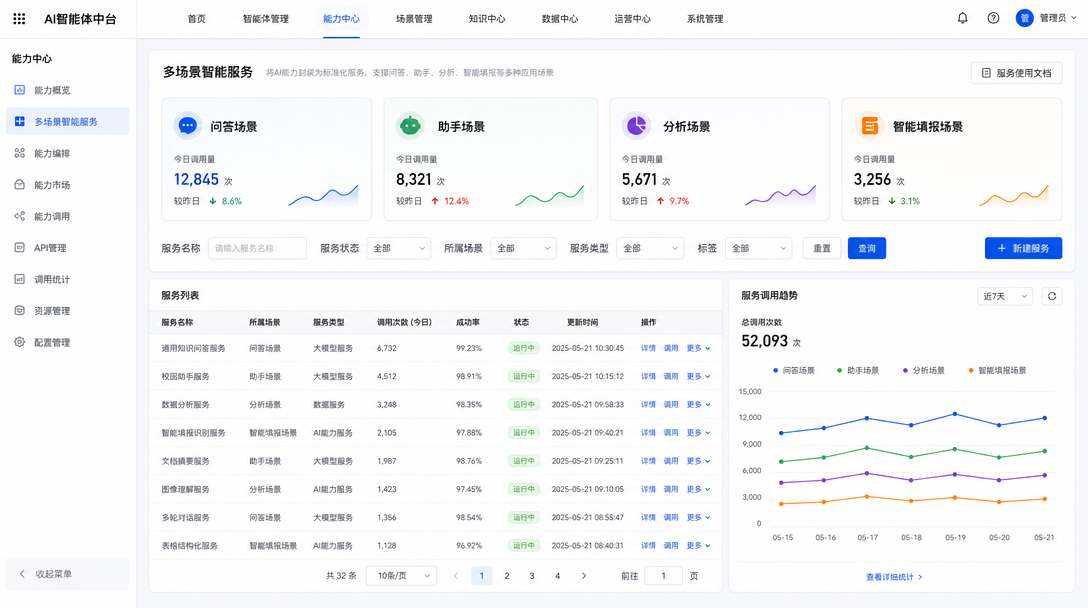Toggle 问答场景 legend series
1088x608 pixels.
794,371
